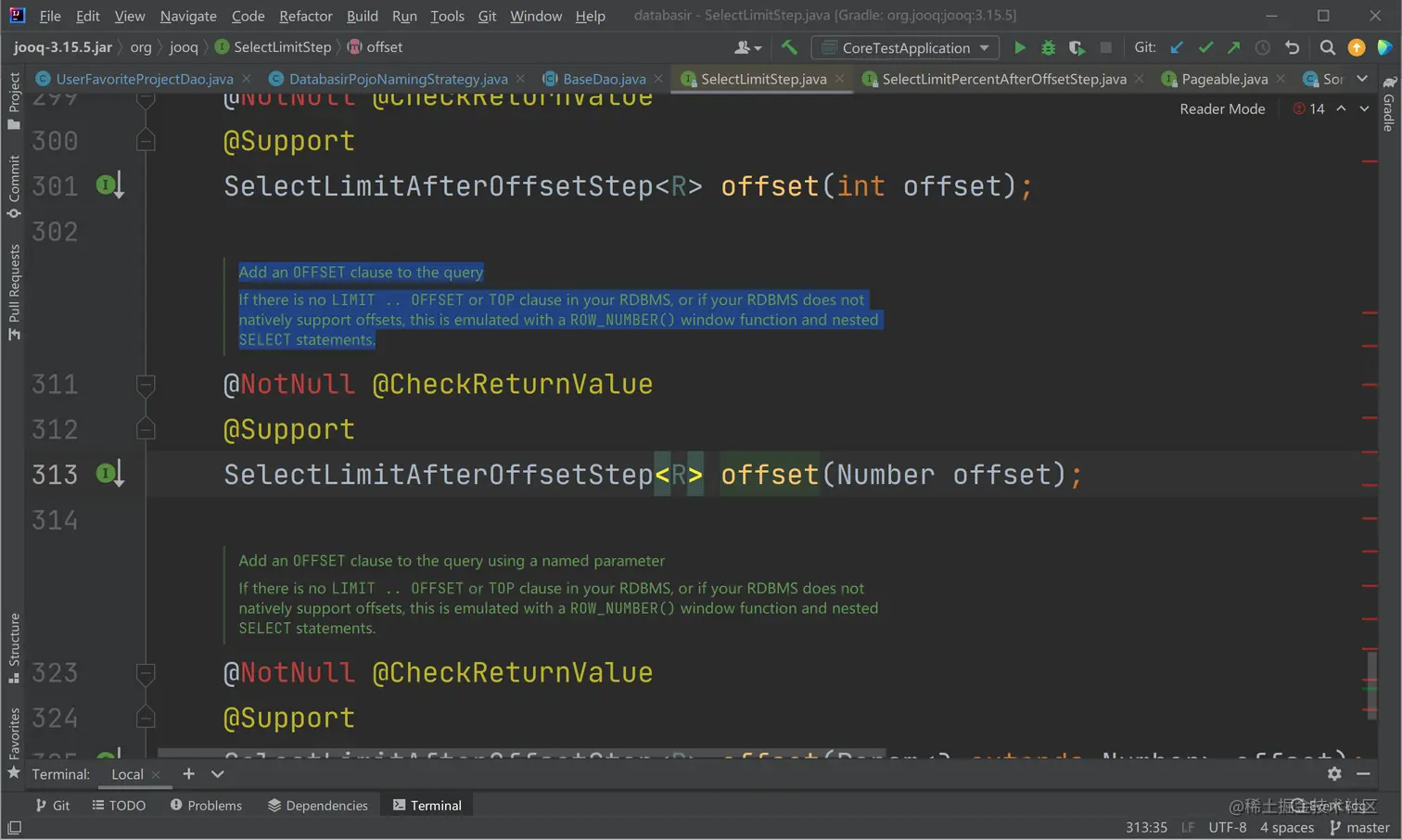Open terminal session options chevron
This screenshot has width=1402, height=840.
tap(217, 773)
